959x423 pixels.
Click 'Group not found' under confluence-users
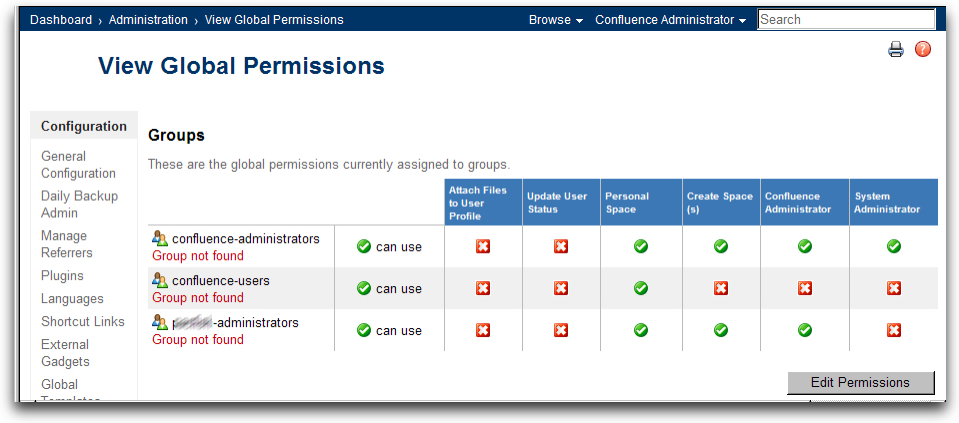pos(198,298)
